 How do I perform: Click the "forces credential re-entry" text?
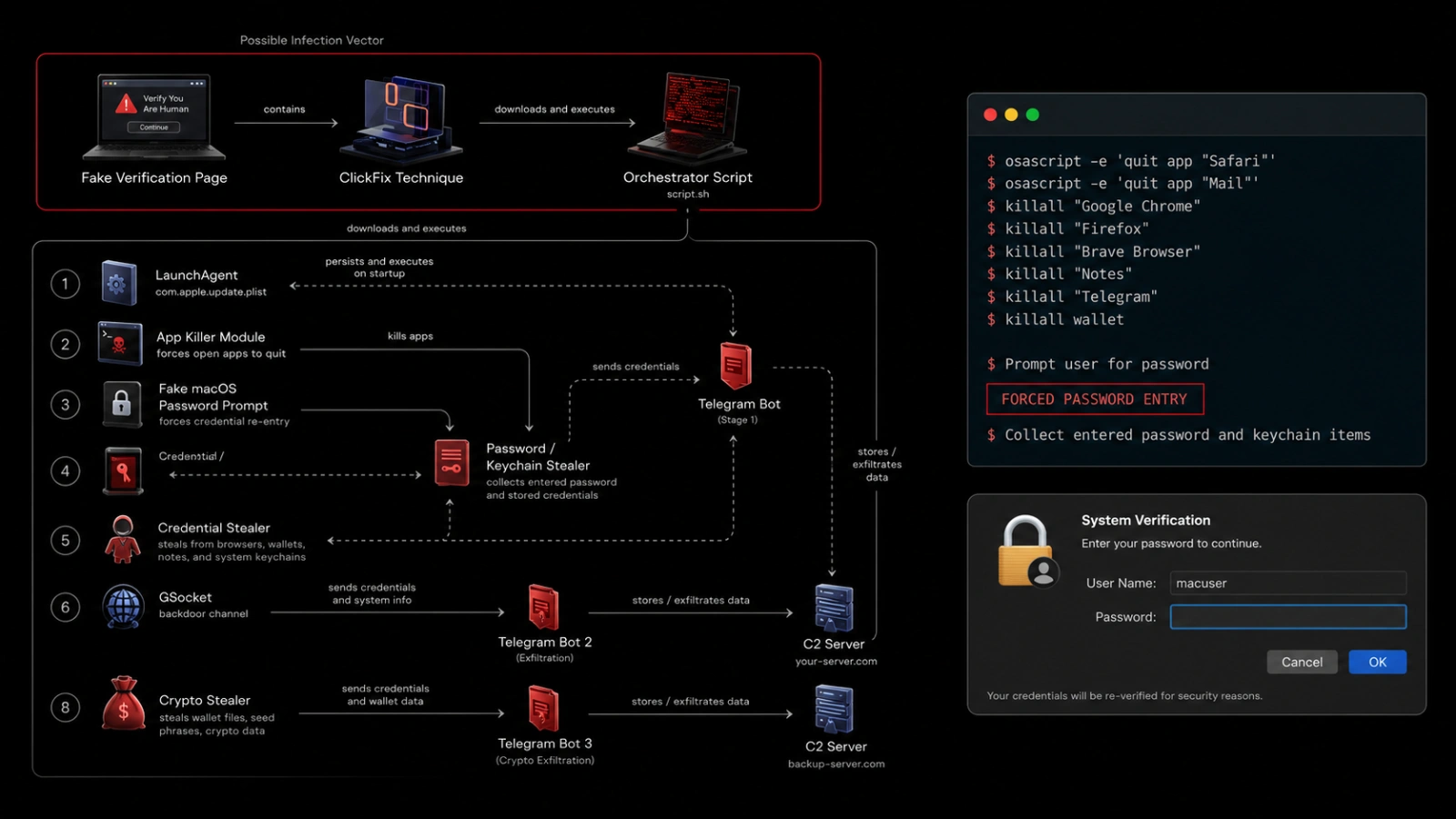(x=224, y=421)
